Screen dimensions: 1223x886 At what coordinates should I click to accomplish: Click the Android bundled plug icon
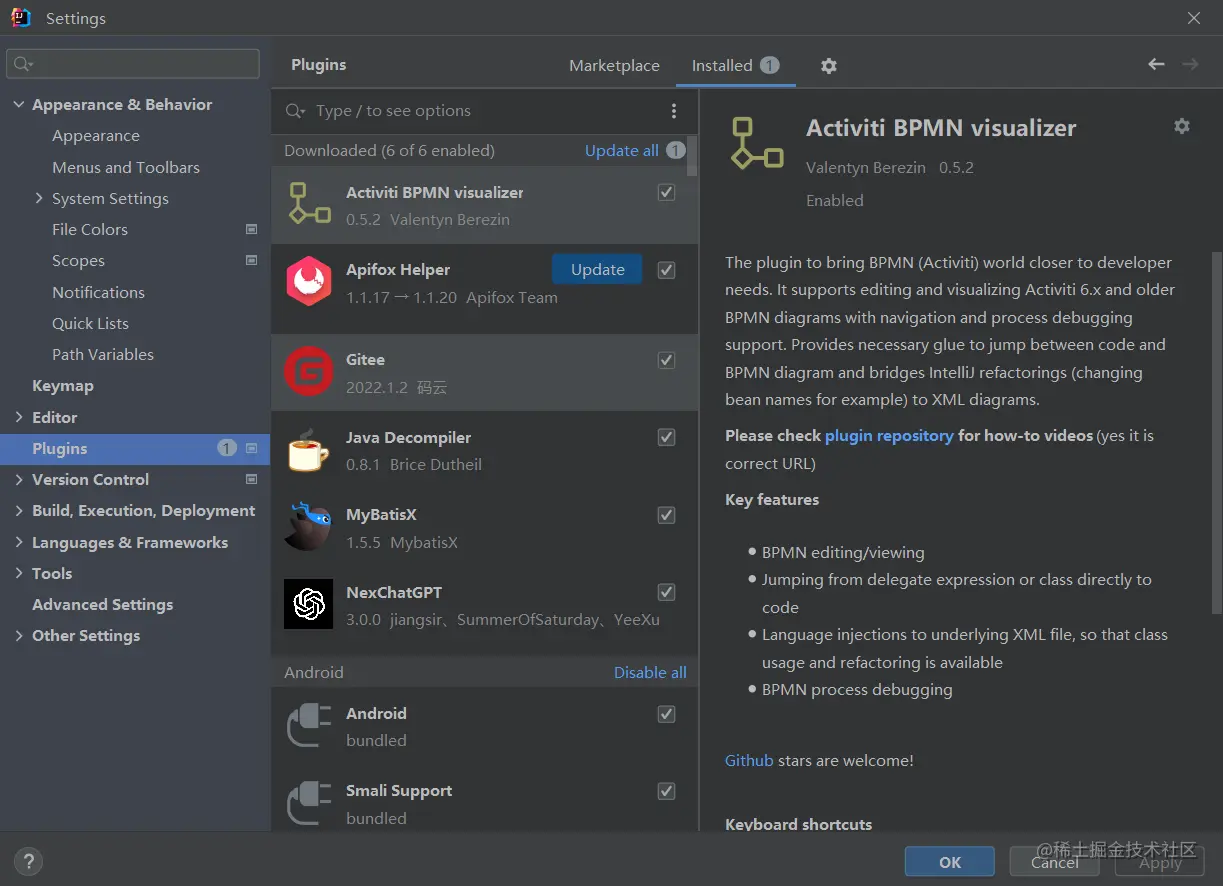click(x=308, y=726)
